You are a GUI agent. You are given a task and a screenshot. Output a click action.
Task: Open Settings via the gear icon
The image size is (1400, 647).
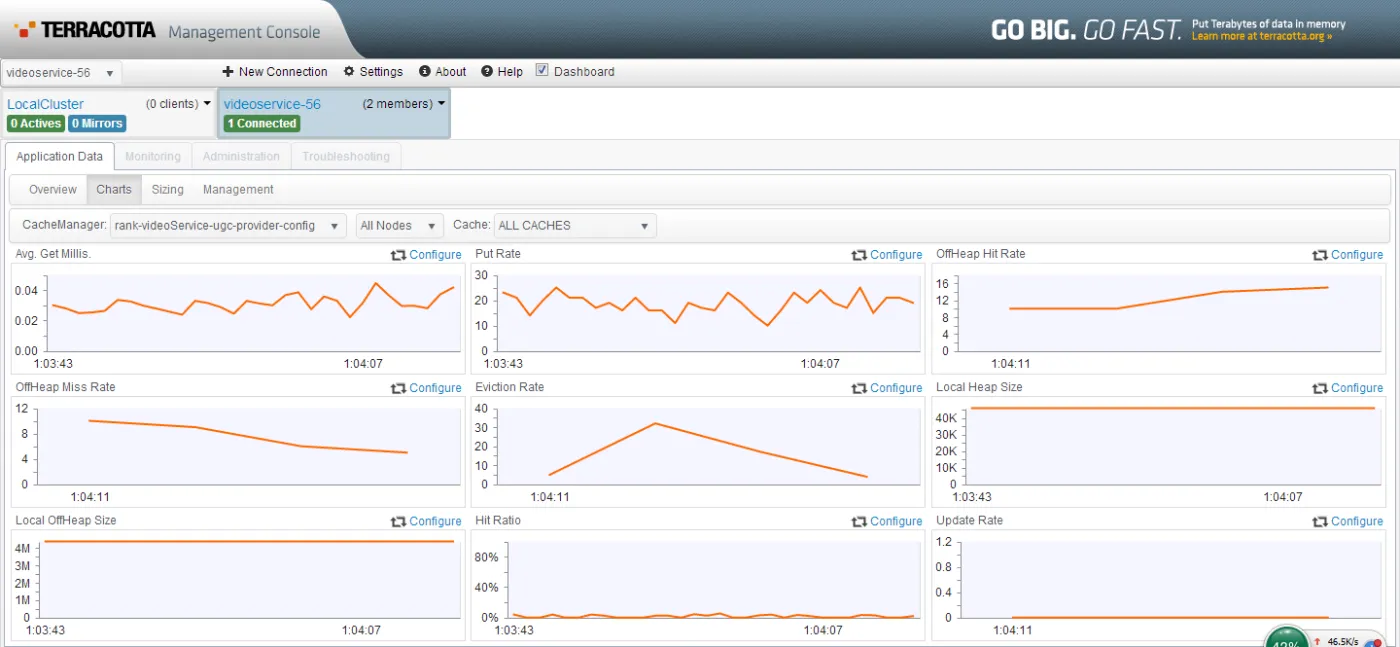pyautogui.click(x=349, y=72)
